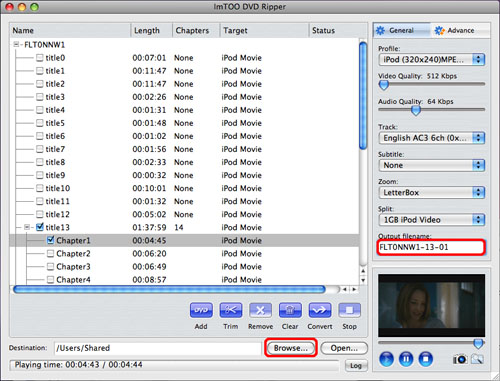Image resolution: width=500 pixels, height=381 pixels.
Task: Take a snapshot with the camera icon
Action: pos(460,359)
